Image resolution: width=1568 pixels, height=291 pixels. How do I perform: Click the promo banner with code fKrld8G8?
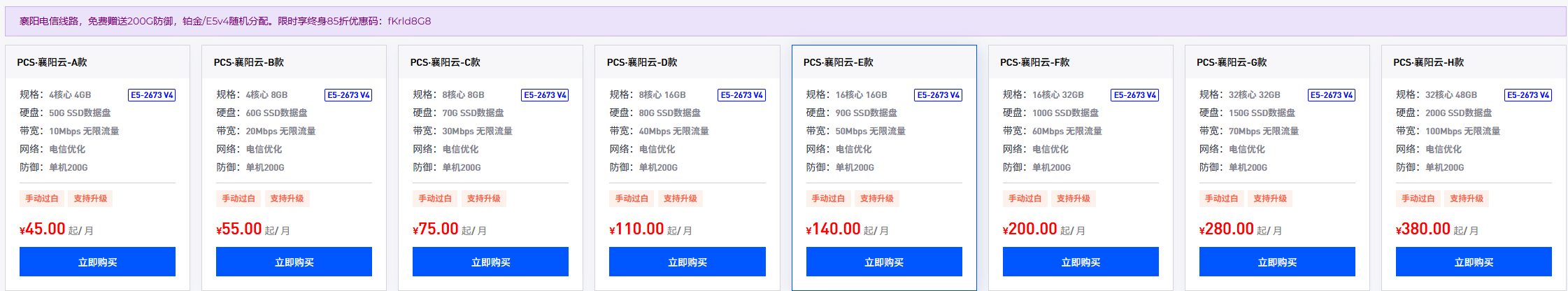[x=785, y=21]
